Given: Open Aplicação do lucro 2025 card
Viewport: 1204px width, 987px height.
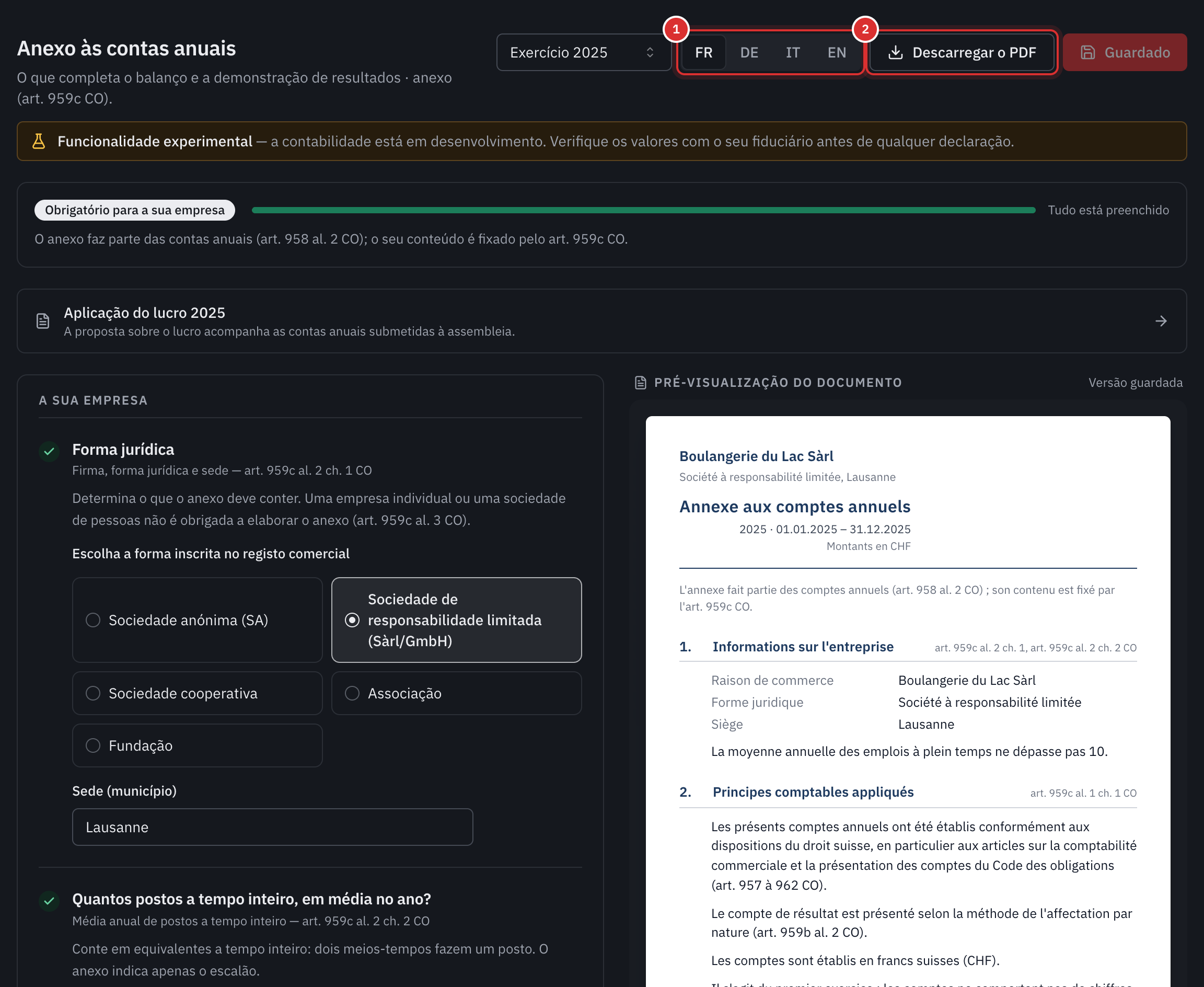Looking at the screenshot, I should [x=601, y=321].
